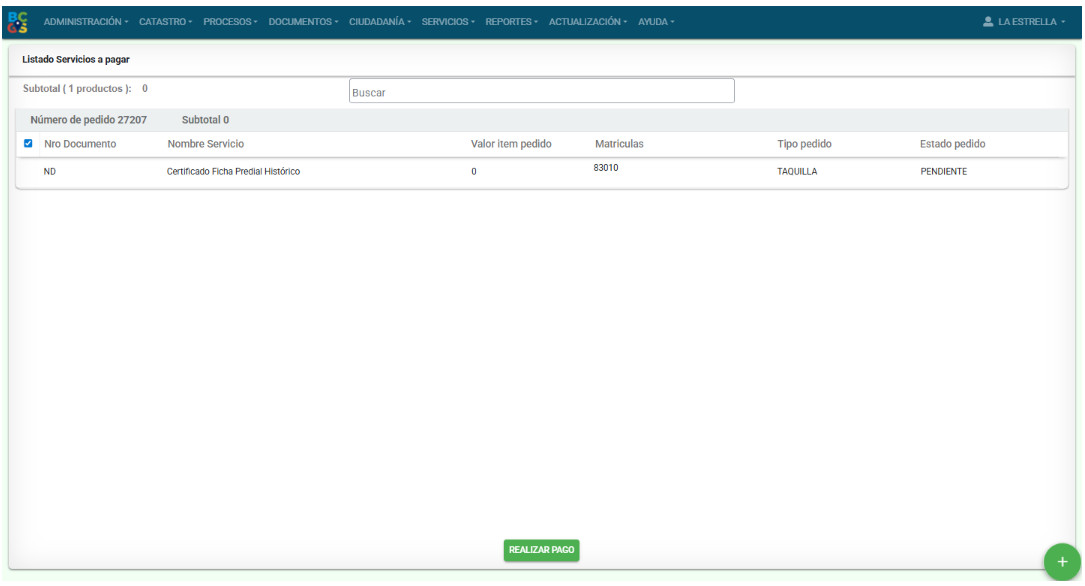The image size is (1085, 586).
Task: Open the AYUDA help menu
Action: pyautogui.click(x=656, y=22)
